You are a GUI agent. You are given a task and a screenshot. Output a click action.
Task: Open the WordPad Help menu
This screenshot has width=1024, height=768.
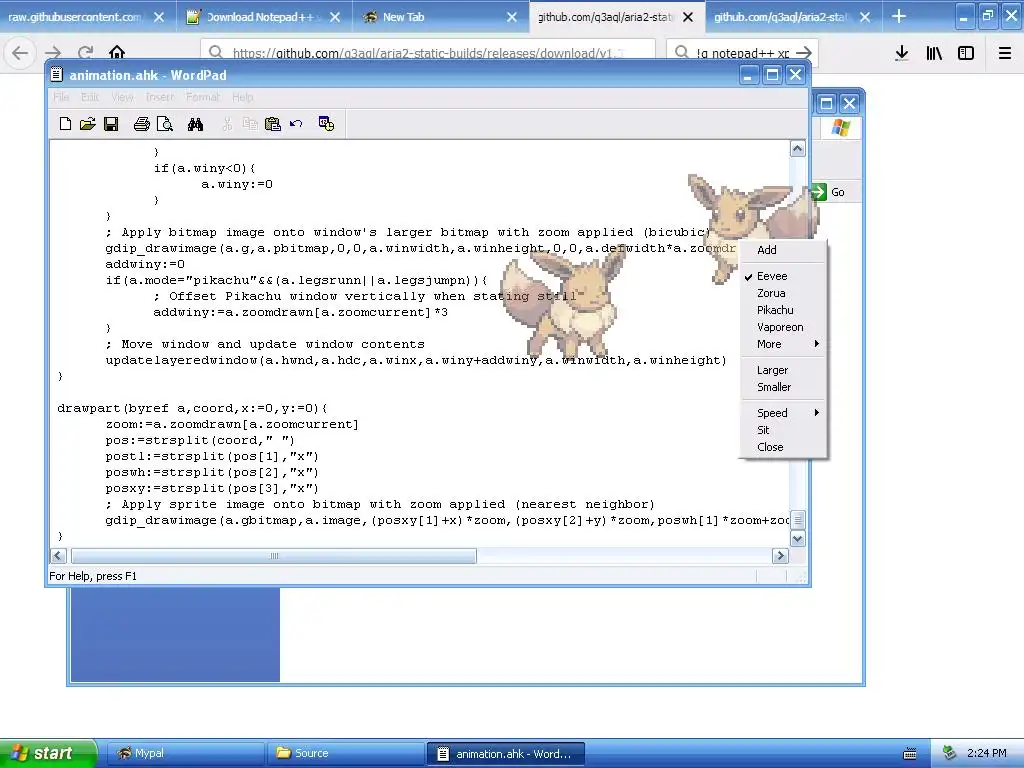(242, 97)
